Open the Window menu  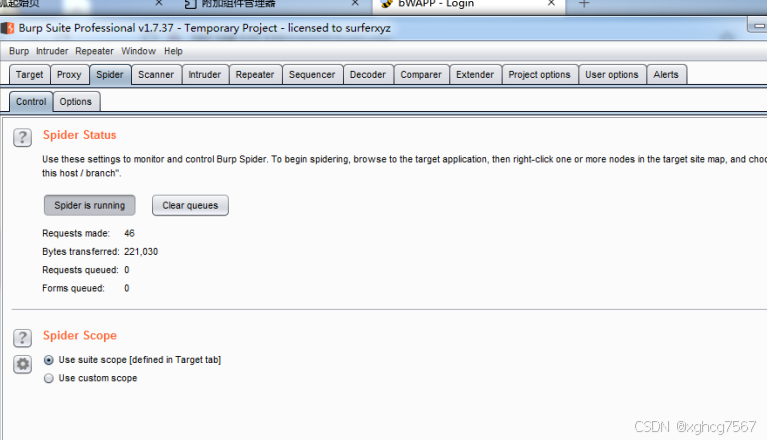(x=138, y=51)
